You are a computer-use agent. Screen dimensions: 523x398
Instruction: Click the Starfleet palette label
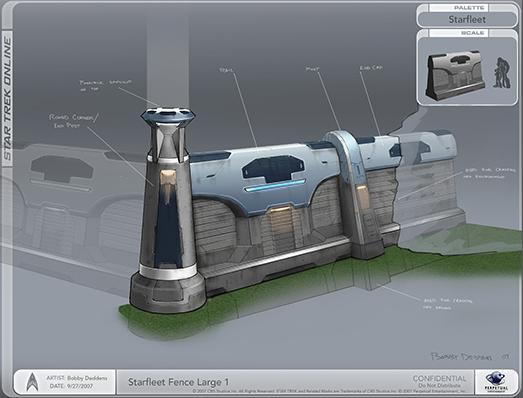click(x=467, y=19)
